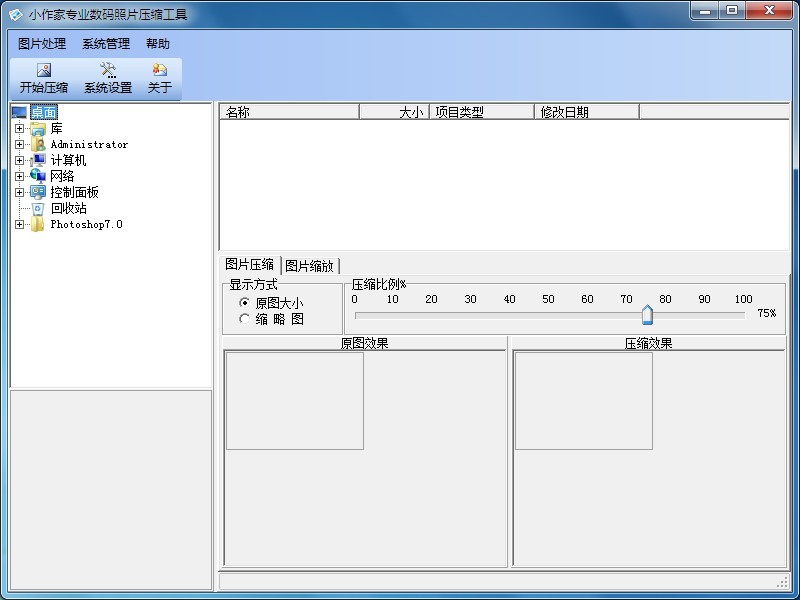Select the 计算机 (Computer) icon in the tree
Image resolution: width=800 pixels, height=600 pixels.
pos(38,161)
